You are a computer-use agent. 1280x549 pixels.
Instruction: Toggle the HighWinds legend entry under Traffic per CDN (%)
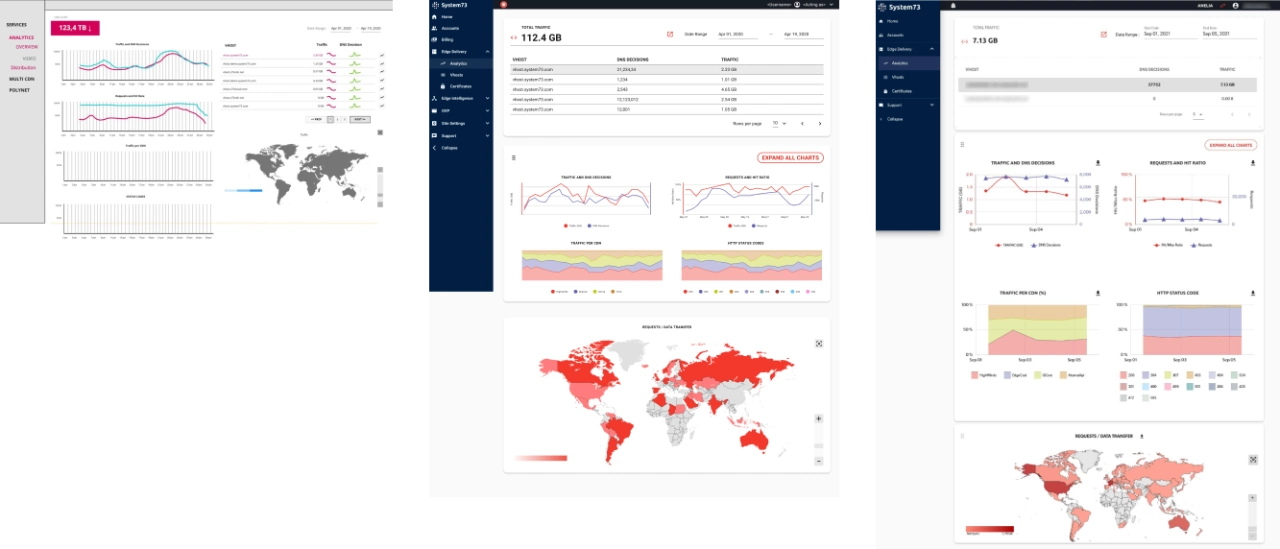point(984,374)
